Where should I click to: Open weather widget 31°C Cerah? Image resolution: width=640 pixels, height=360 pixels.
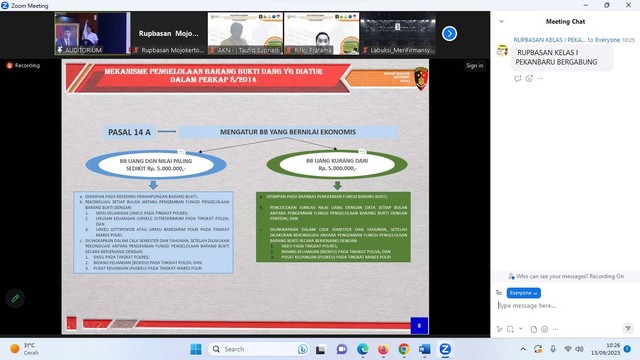[x=24, y=349]
